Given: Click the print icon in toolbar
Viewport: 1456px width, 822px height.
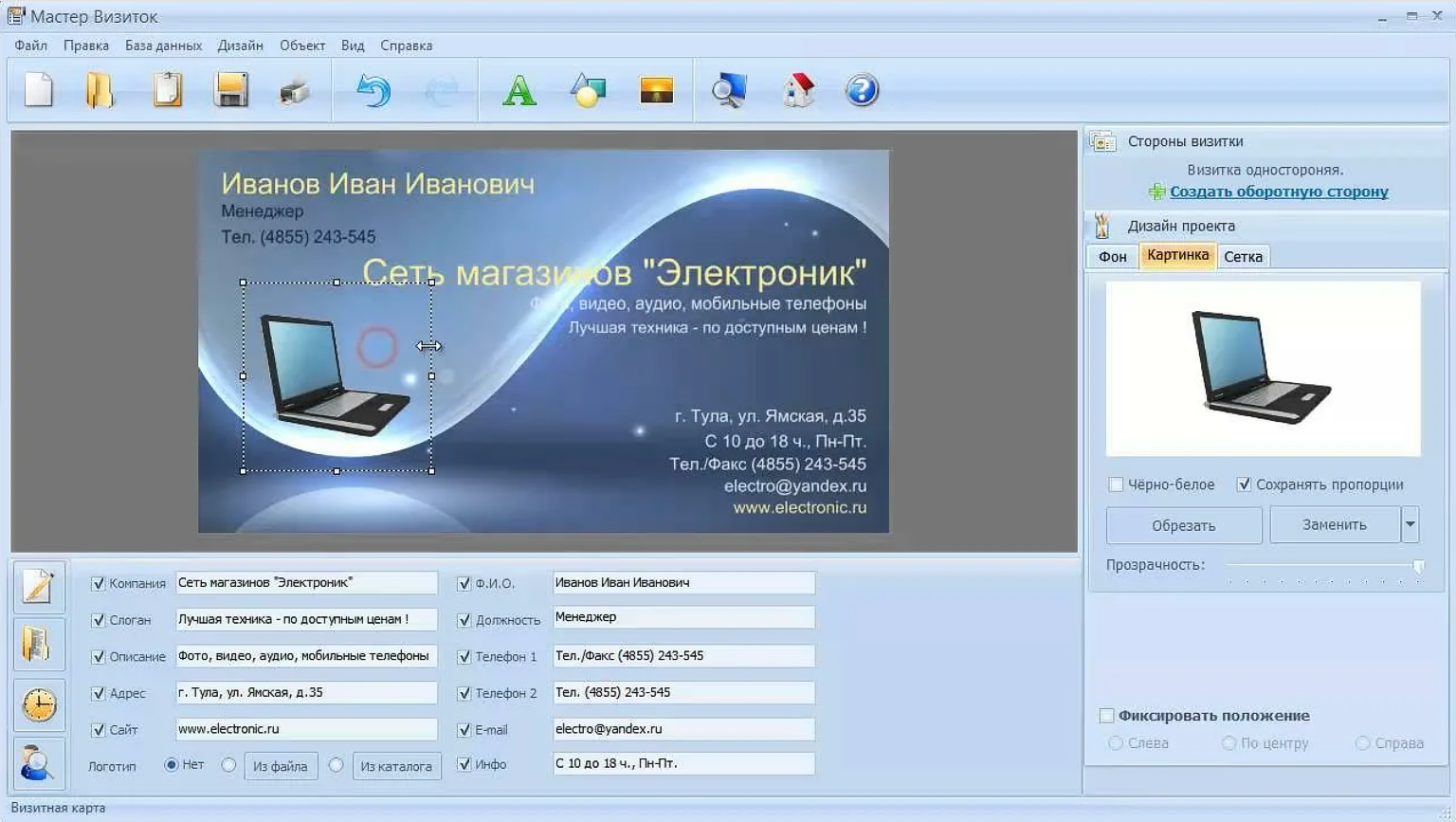Looking at the screenshot, I should 295,92.
